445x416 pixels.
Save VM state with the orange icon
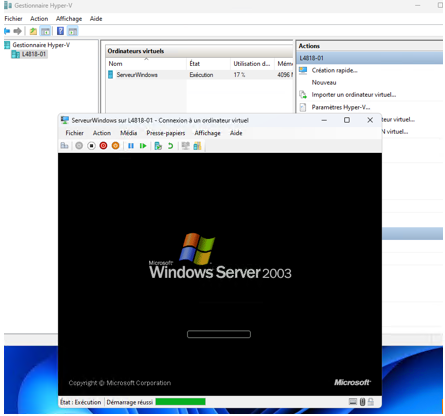(x=115, y=146)
